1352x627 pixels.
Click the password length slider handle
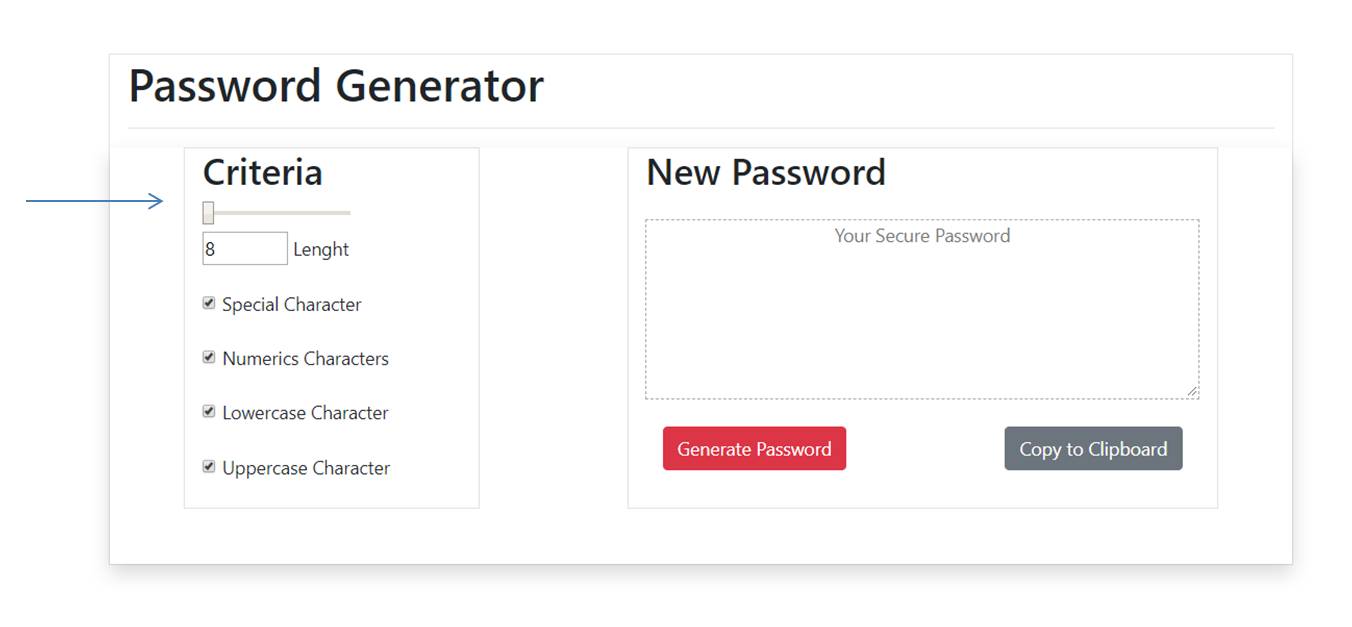(x=208, y=212)
